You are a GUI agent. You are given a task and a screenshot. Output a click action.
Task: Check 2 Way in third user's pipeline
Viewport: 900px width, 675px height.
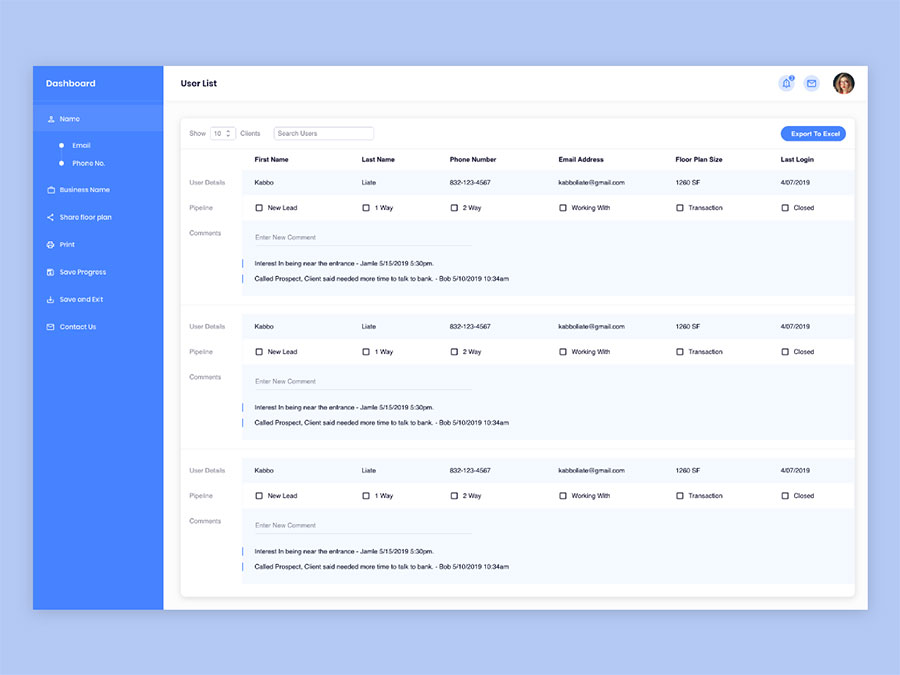454,496
